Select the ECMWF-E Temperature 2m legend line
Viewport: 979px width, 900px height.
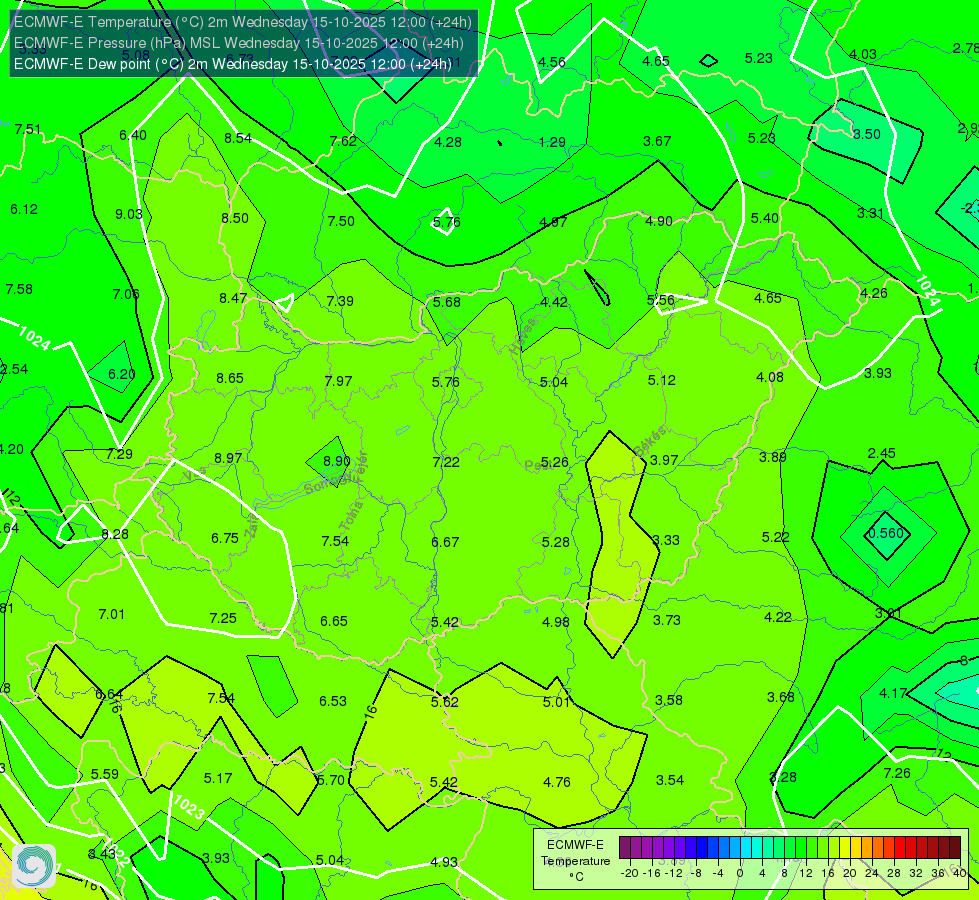point(242,22)
